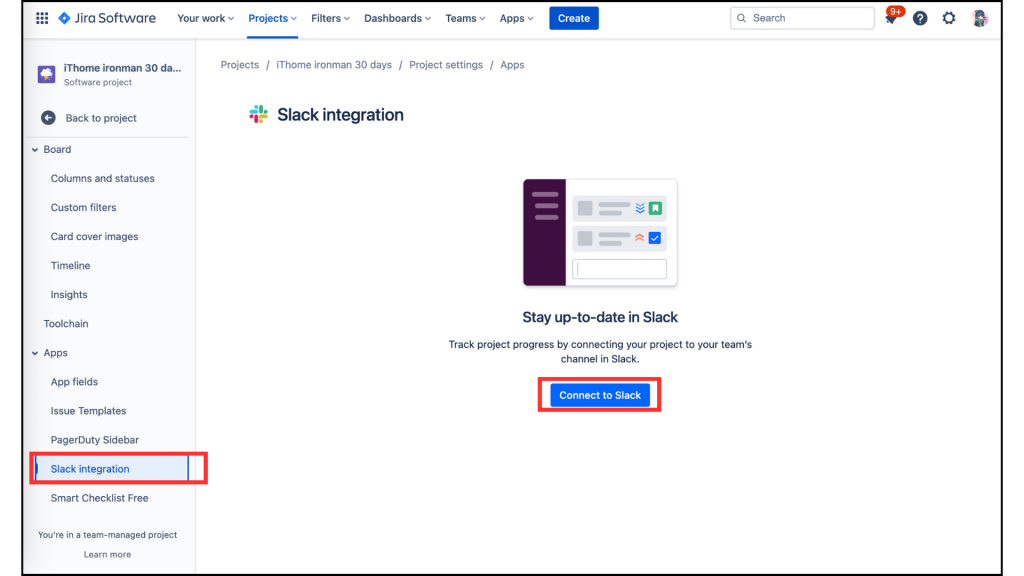Click the Slack illustration image
The height and width of the screenshot is (576, 1024).
point(600,232)
